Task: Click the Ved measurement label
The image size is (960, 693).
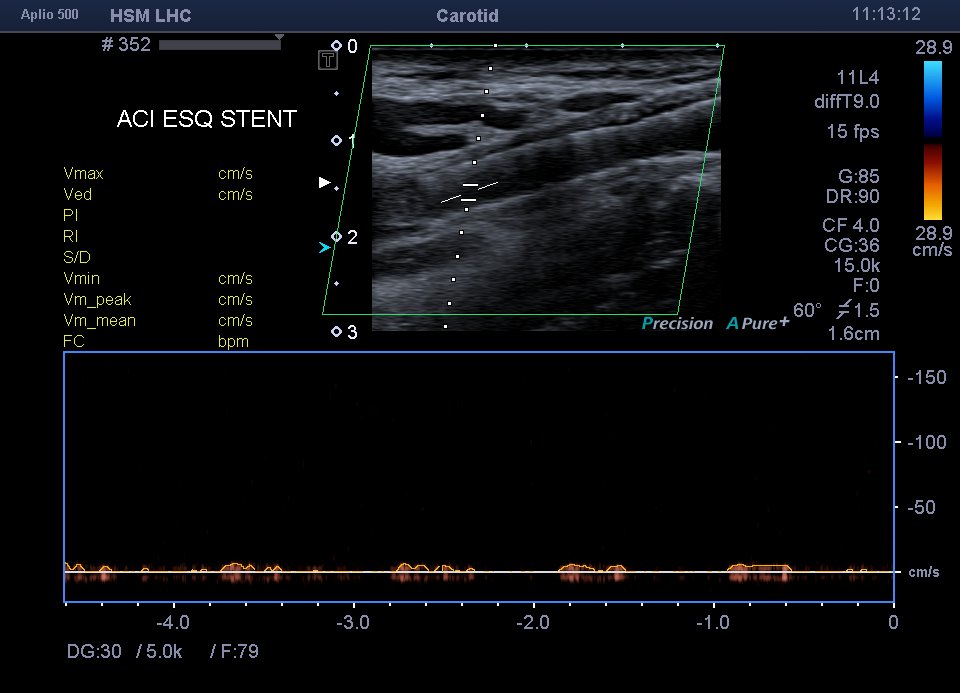Action: (77, 195)
